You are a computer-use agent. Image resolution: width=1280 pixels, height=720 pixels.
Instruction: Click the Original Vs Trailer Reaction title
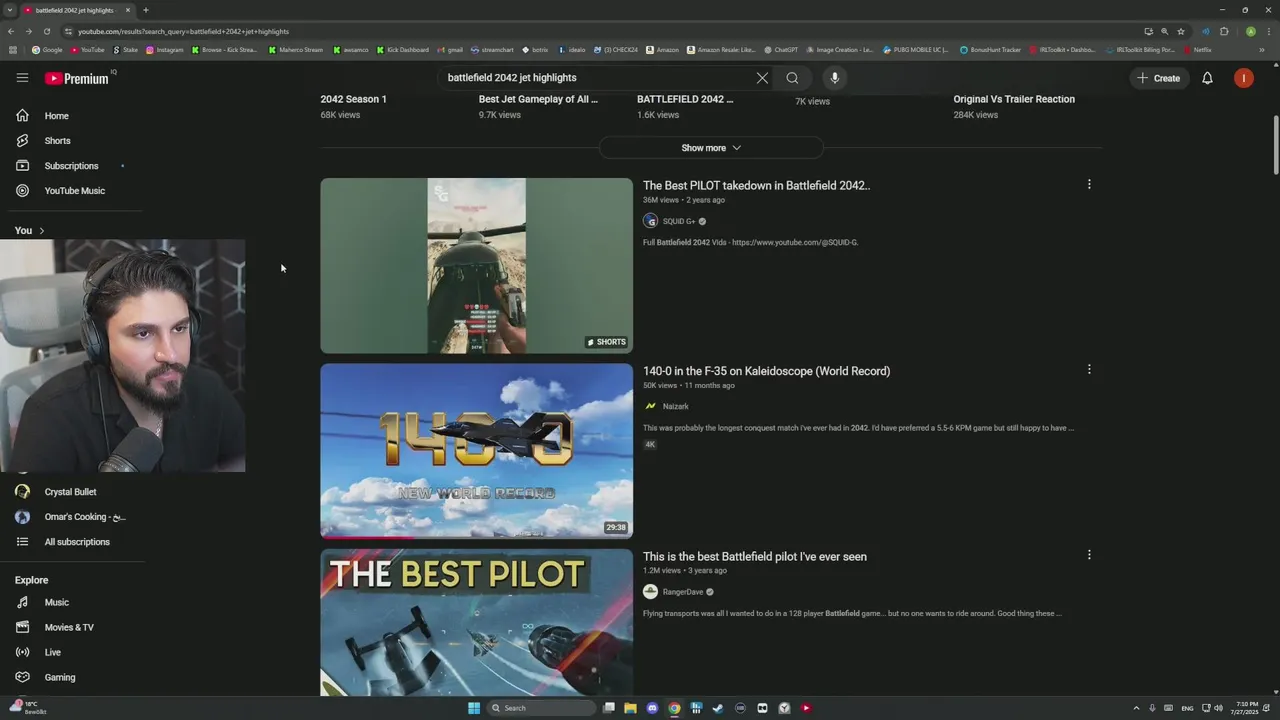[x=1014, y=99]
